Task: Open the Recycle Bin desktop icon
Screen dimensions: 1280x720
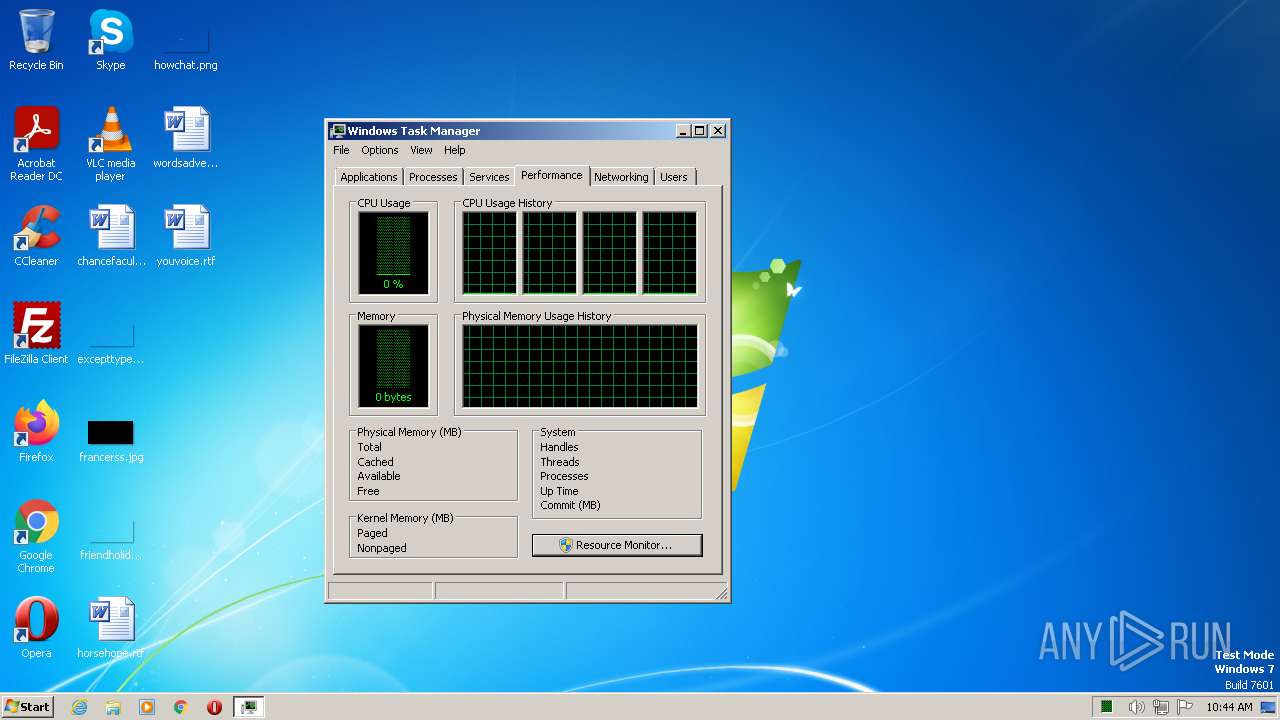Action: [x=36, y=40]
